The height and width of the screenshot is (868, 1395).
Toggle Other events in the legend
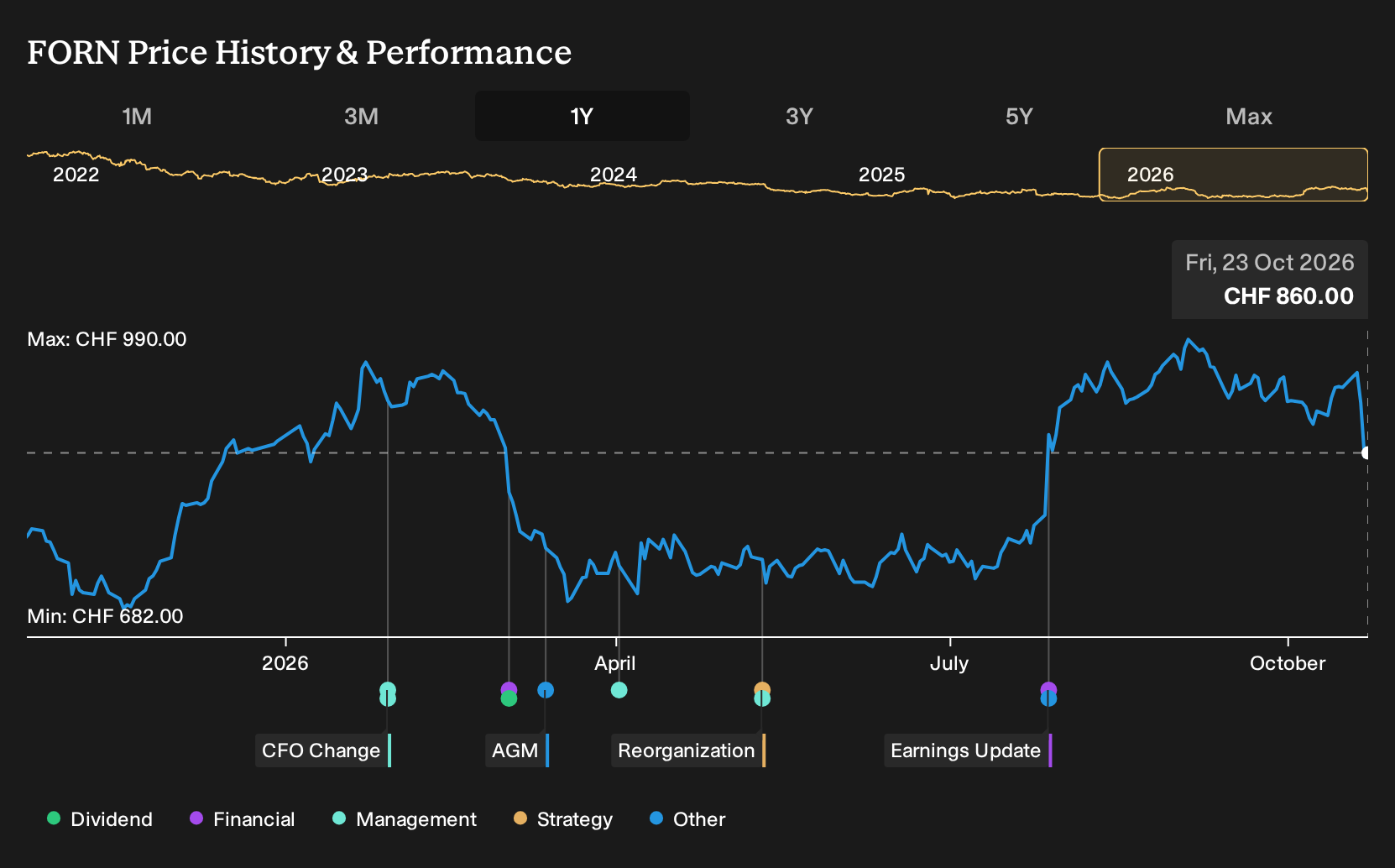[687, 819]
